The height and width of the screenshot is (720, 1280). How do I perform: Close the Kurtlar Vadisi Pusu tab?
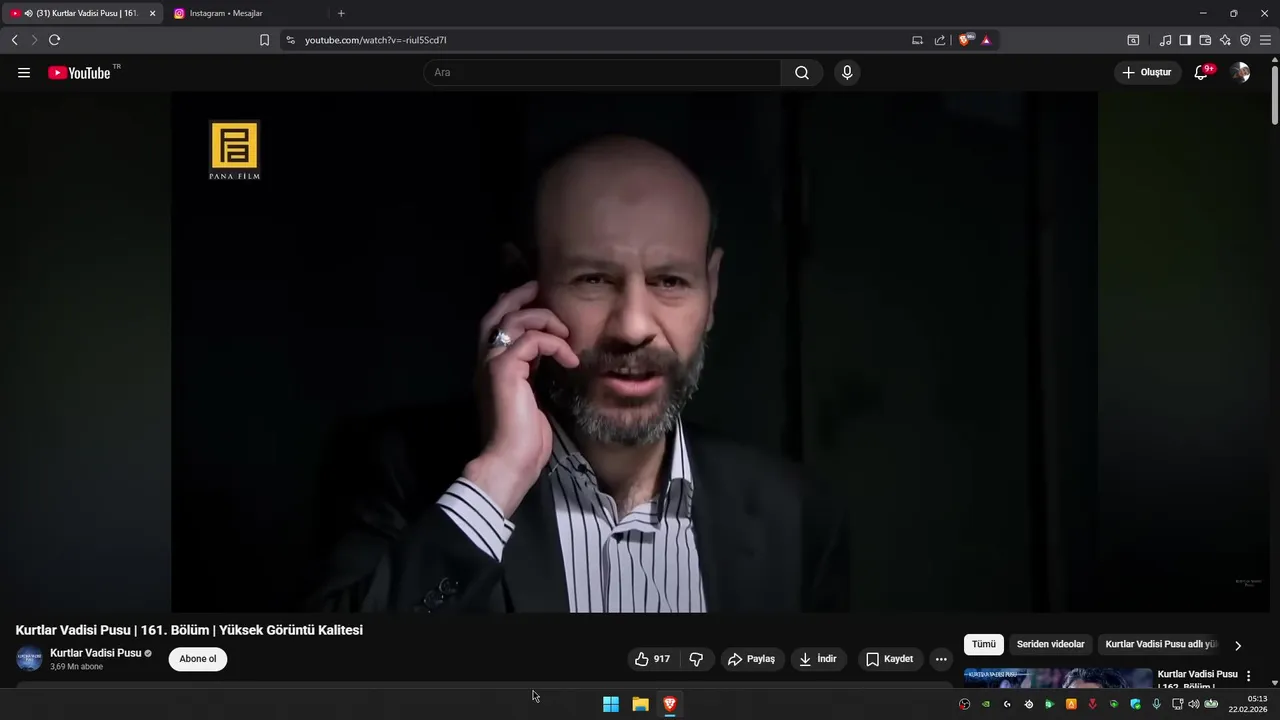coord(153,13)
